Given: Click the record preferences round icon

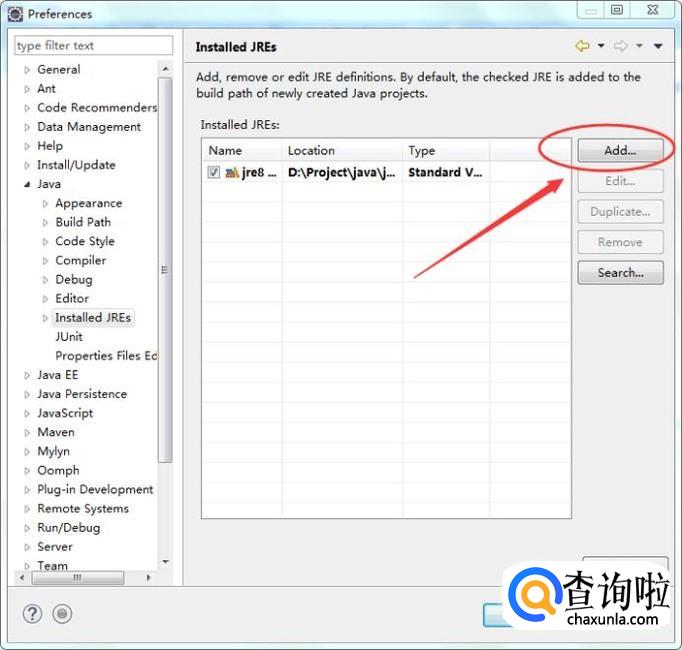Looking at the screenshot, I should [x=62, y=614].
